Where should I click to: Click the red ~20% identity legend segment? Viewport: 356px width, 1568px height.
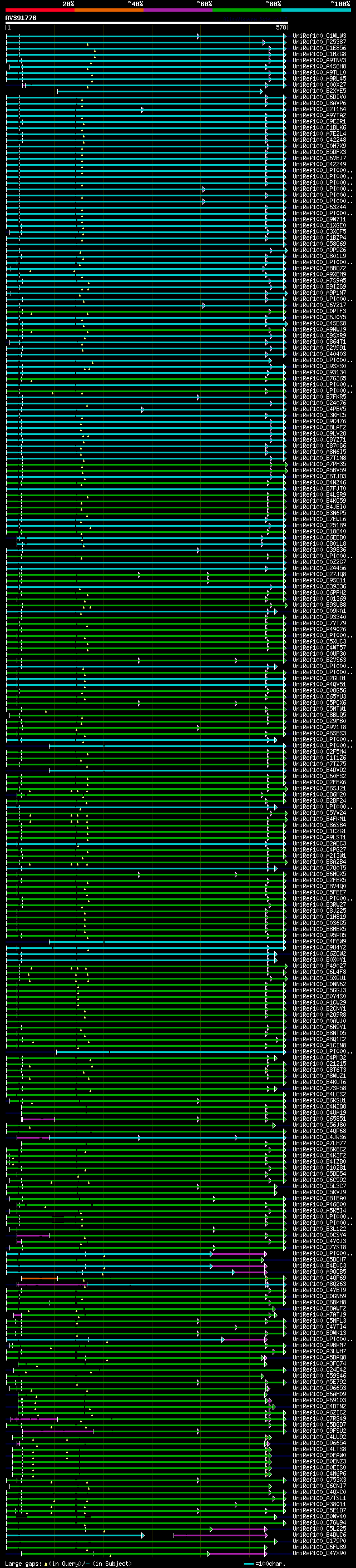(x=39, y=10)
